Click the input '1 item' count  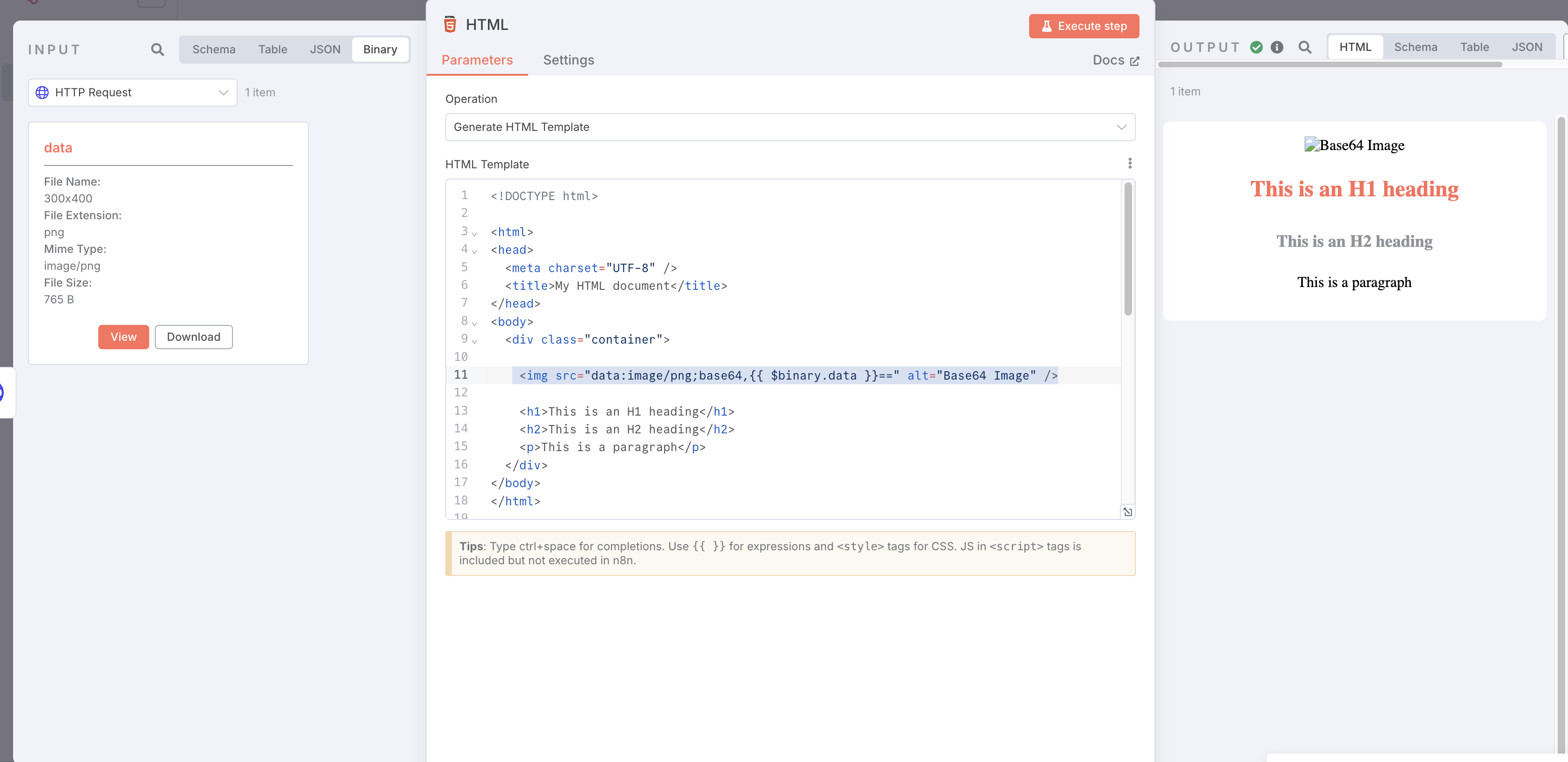pos(260,93)
